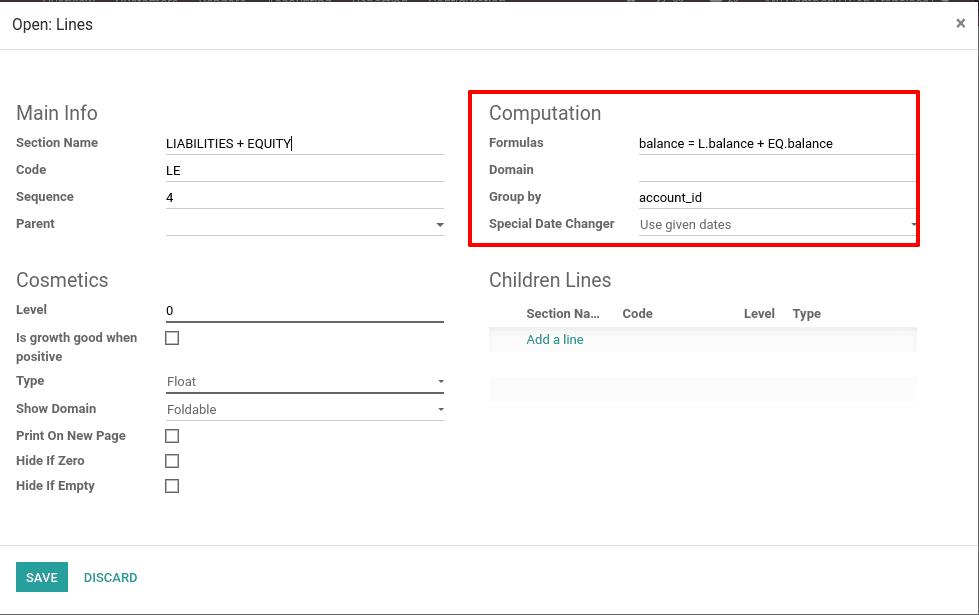Click the Section Name input field
Image resolution: width=979 pixels, height=615 pixels.
tap(305, 144)
